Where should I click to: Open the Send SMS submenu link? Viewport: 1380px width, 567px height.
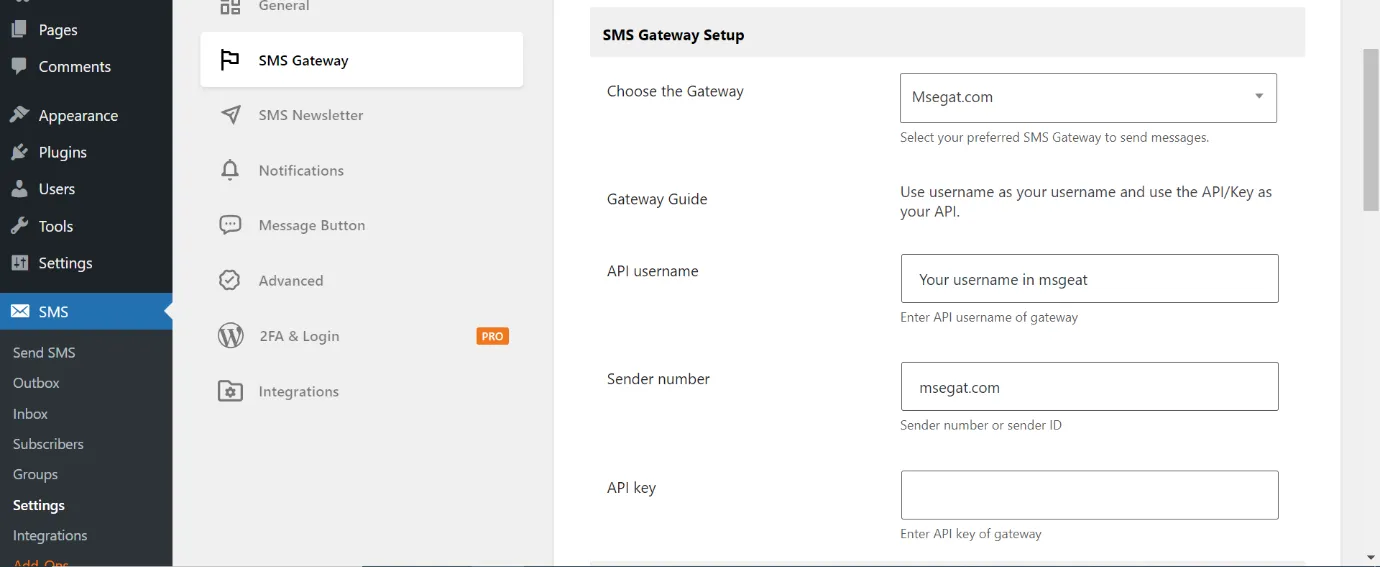[x=44, y=352]
